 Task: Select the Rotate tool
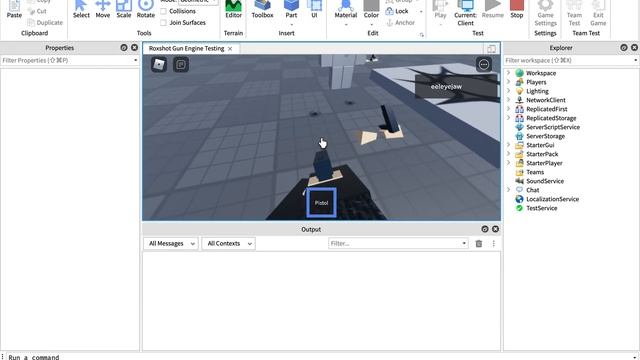146,9
